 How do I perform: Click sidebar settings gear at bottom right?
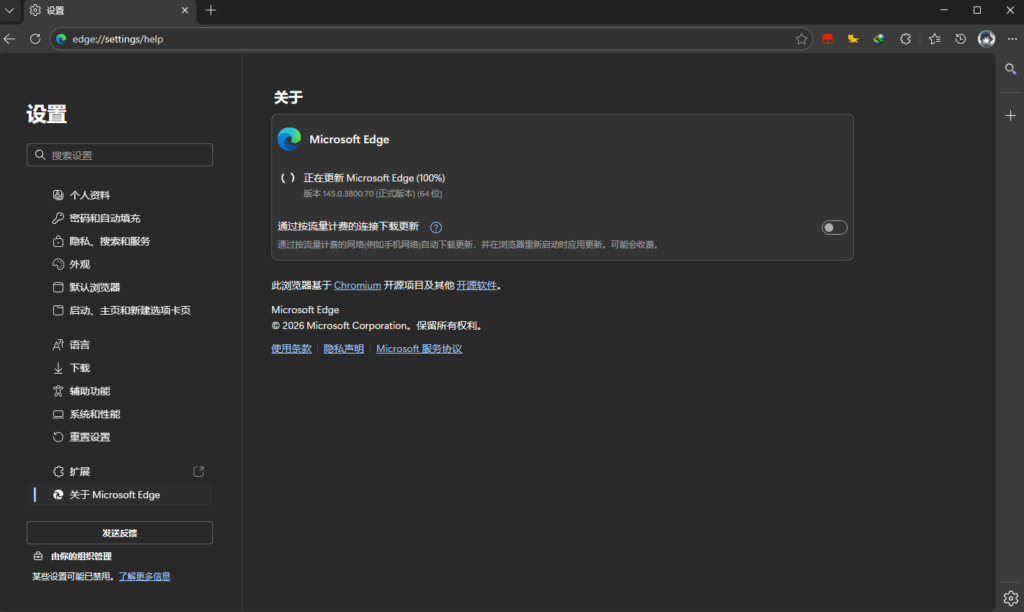[1010, 597]
